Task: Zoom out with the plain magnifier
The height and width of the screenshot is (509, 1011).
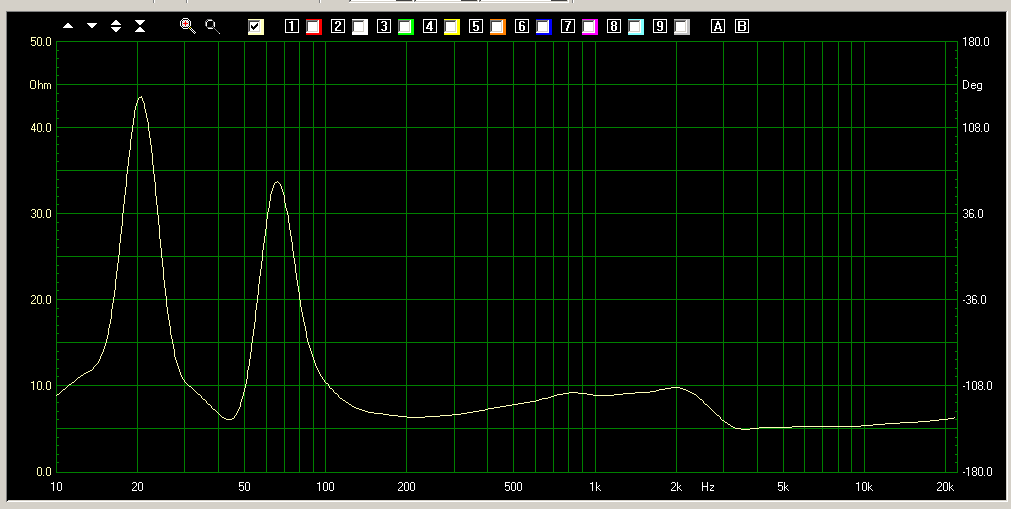Action: (x=212, y=26)
